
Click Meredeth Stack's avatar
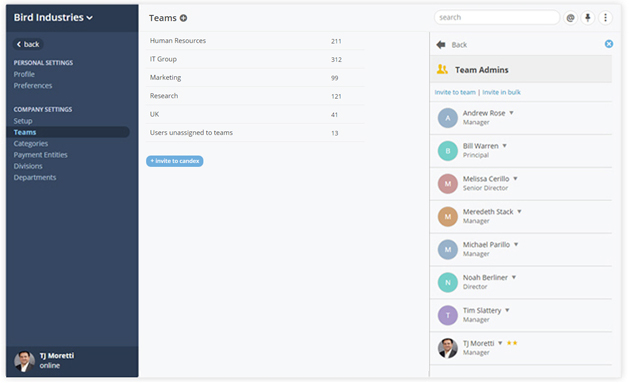point(448,217)
